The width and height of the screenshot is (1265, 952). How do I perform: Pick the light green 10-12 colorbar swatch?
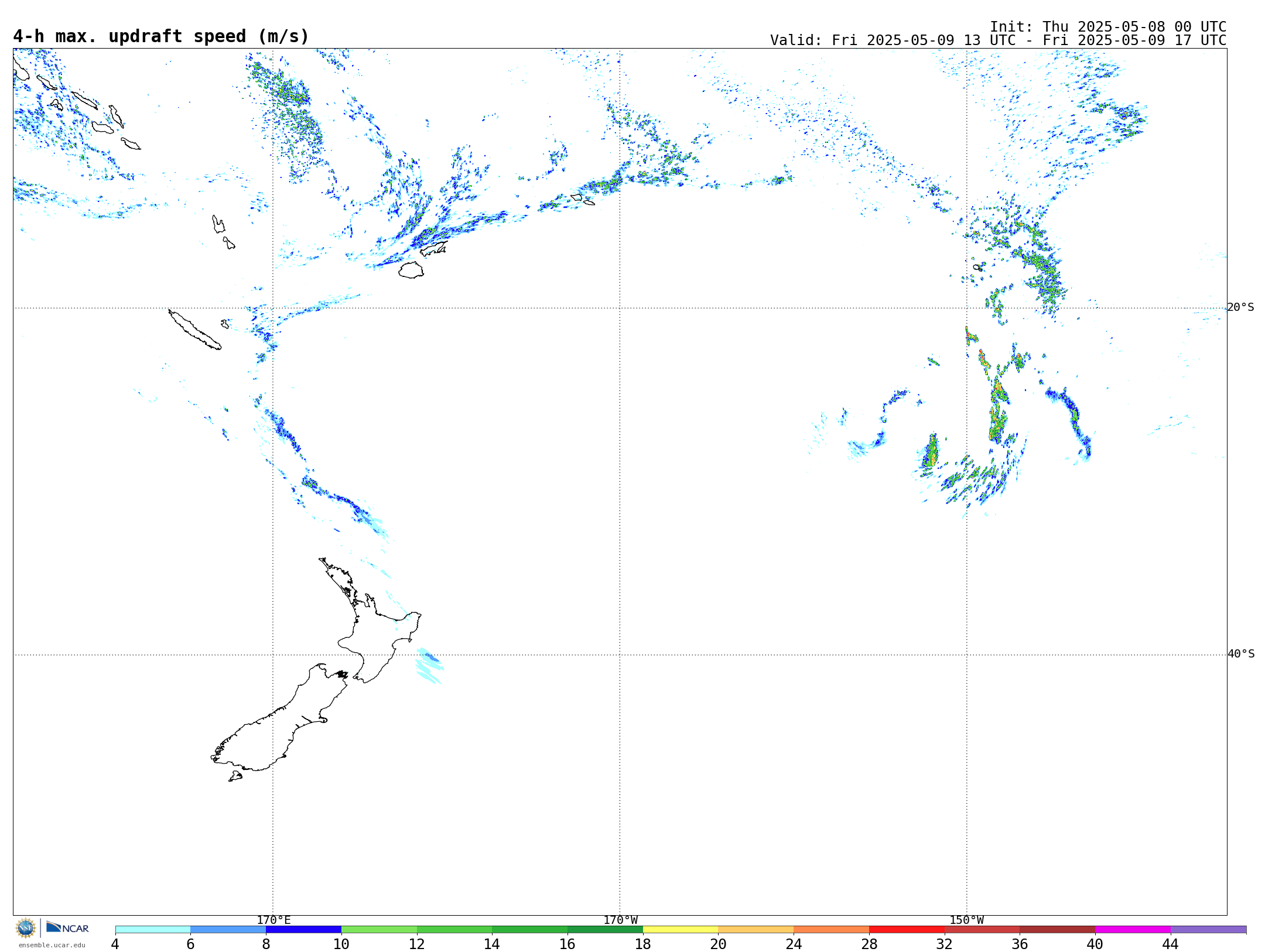pyautogui.click(x=379, y=930)
